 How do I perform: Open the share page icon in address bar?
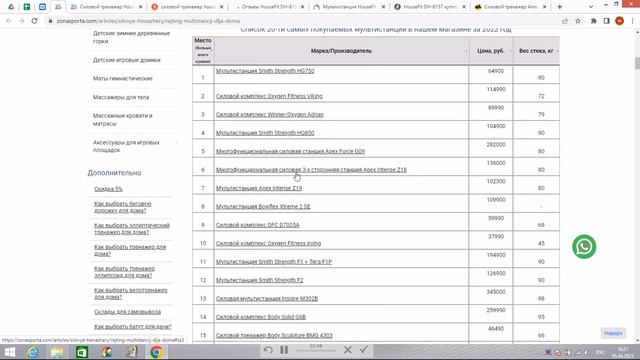(565, 21)
